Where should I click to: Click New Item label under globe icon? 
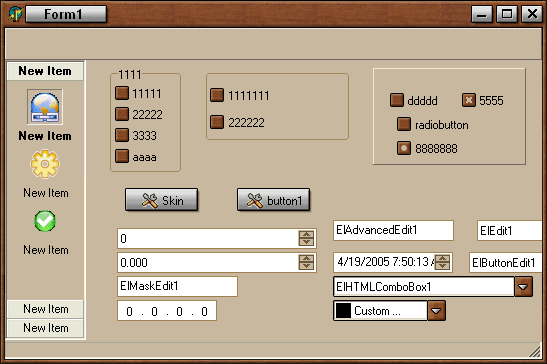pos(45,136)
